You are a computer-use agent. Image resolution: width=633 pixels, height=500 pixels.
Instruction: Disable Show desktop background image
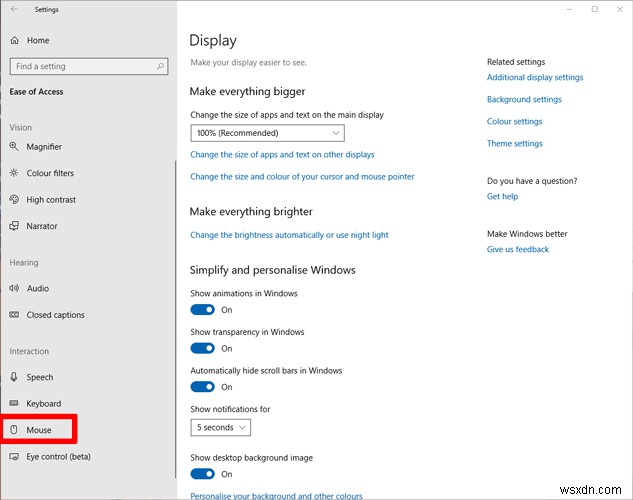(202, 474)
